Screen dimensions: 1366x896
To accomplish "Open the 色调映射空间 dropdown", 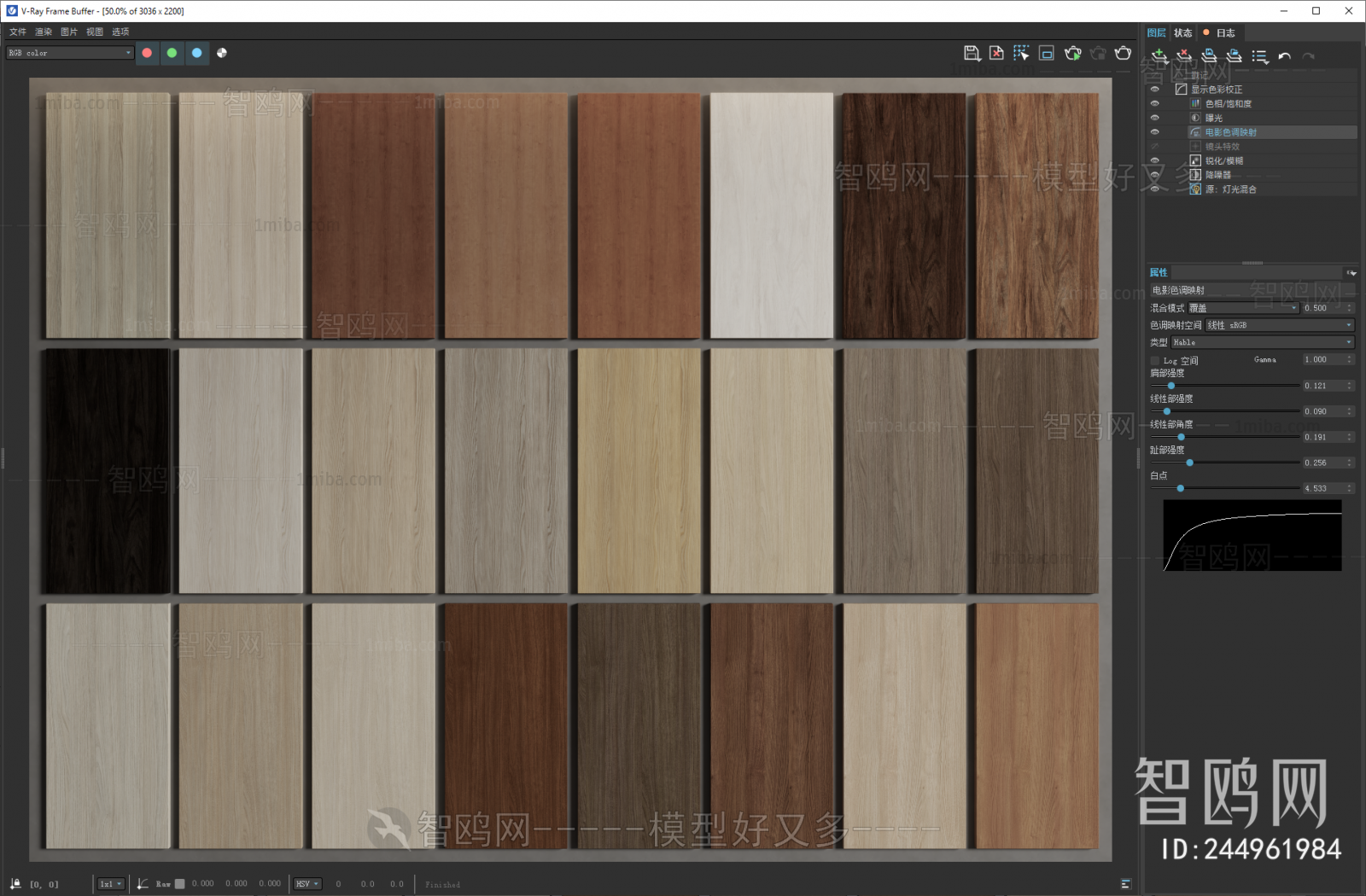I will click(1280, 325).
